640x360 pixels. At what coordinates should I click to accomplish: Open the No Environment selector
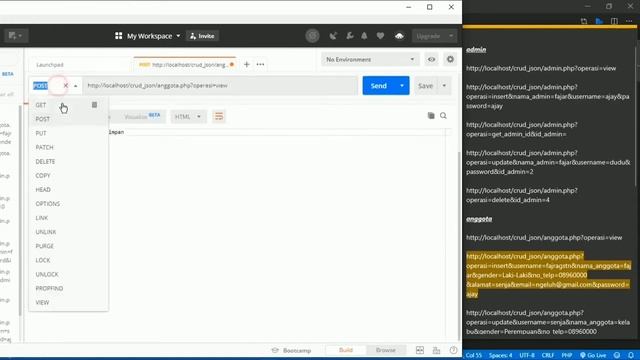click(370, 60)
